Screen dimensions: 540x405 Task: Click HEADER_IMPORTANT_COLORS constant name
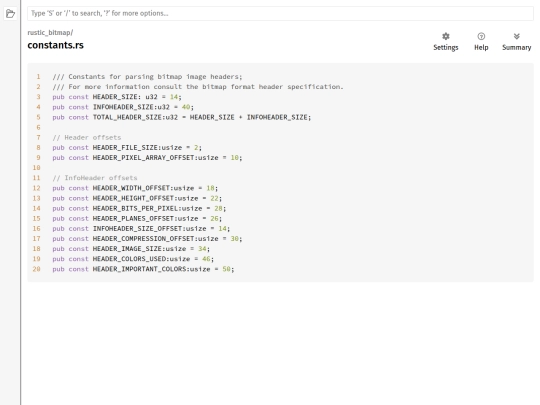tap(139, 269)
